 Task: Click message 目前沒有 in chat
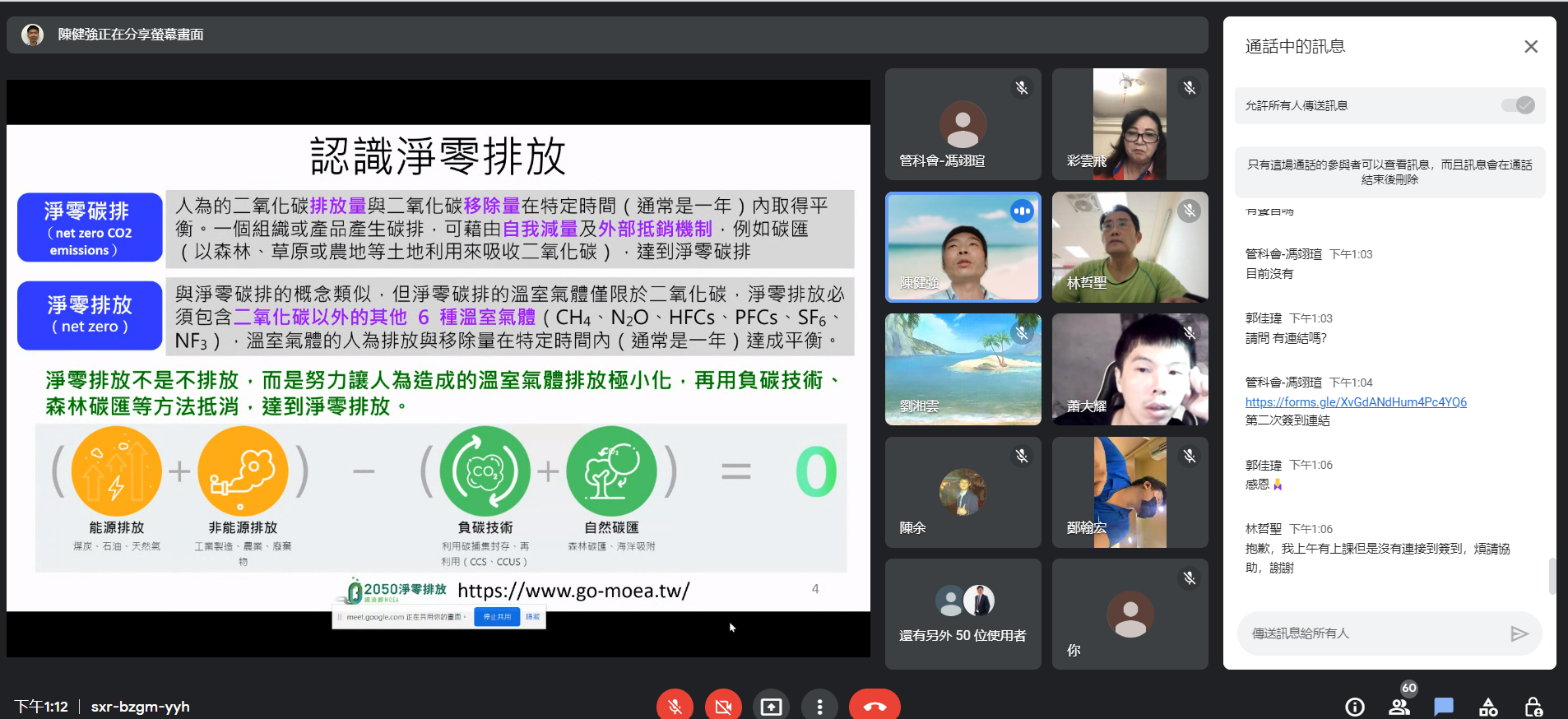(x=1269, y=274)
